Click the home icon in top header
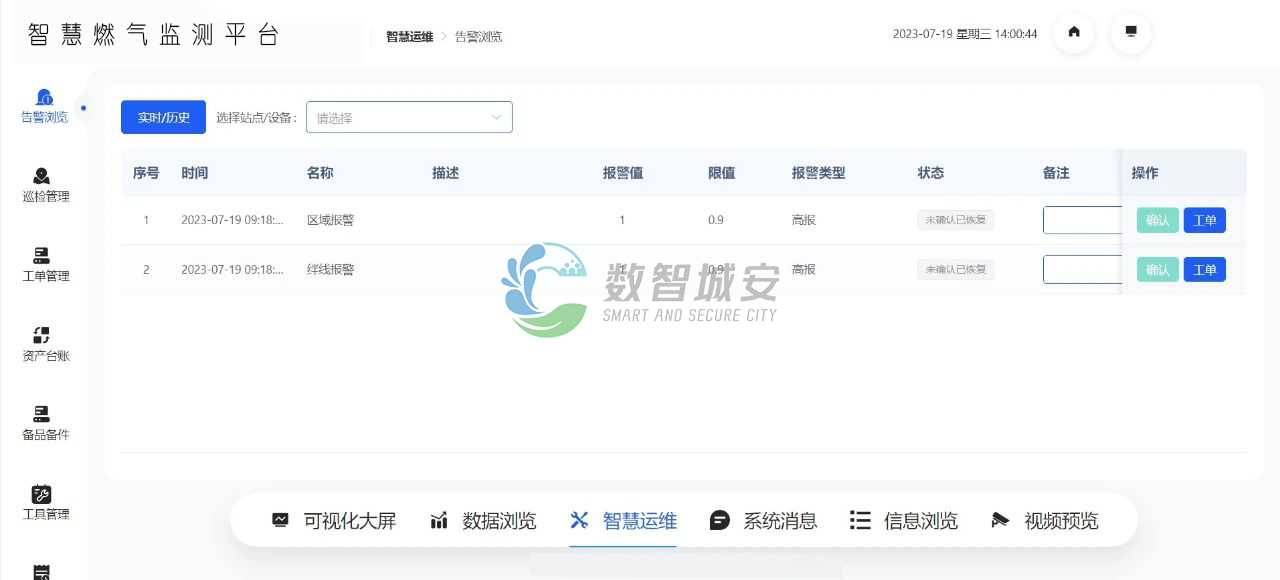Viewport: 1280px width, 580px height. click(1074, 32)
